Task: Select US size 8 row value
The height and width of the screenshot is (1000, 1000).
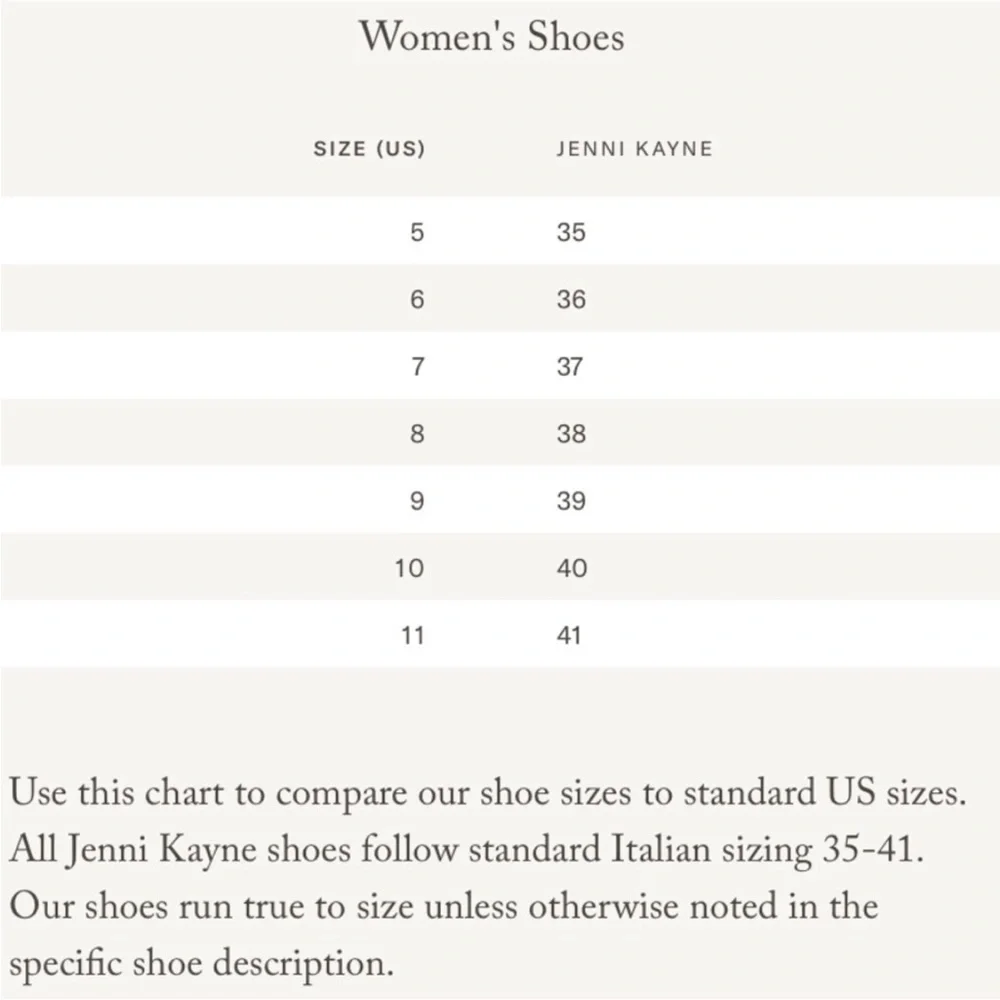Action: coord(417,434)
